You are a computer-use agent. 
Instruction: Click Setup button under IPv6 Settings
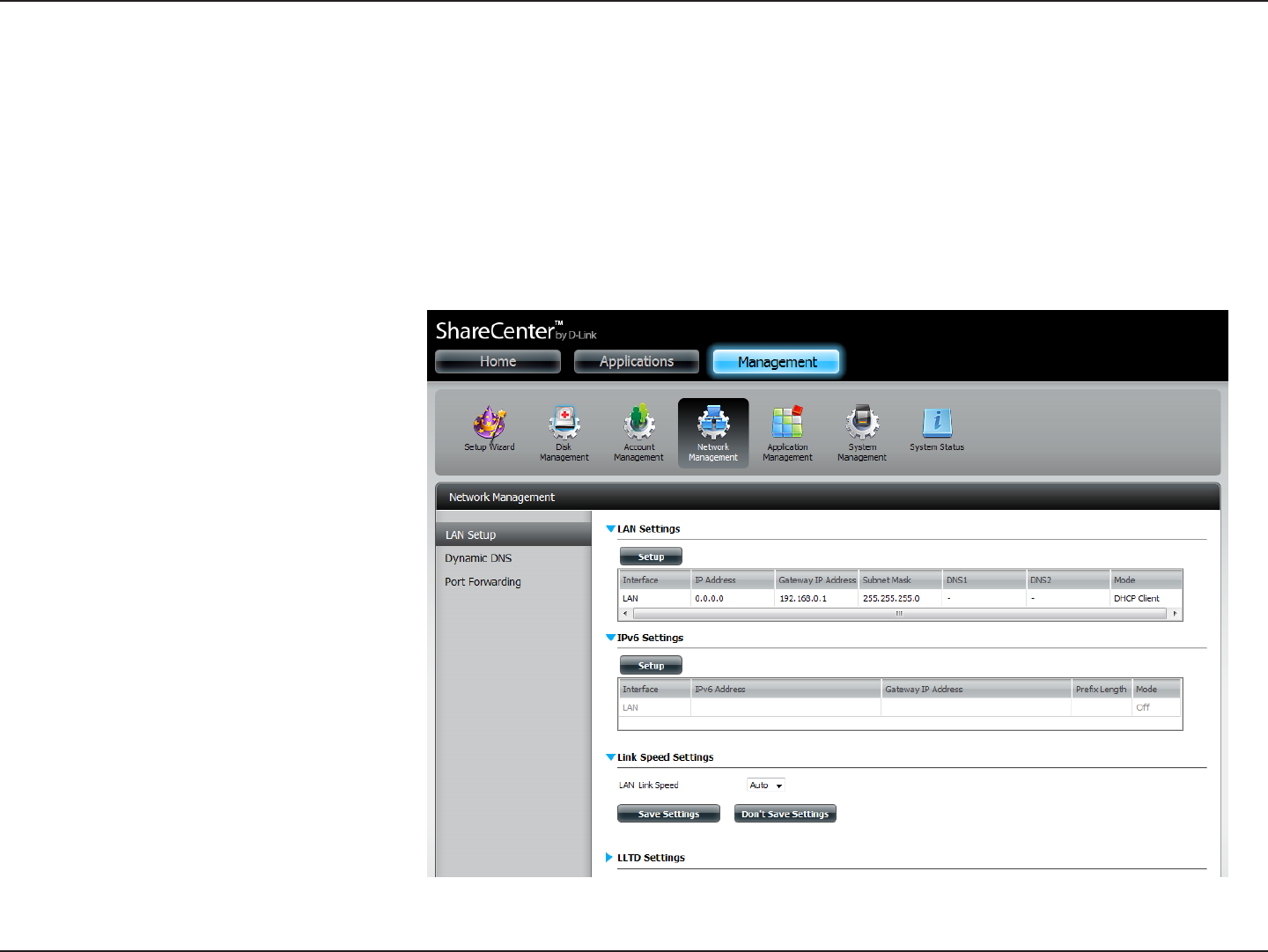(651, 666)
